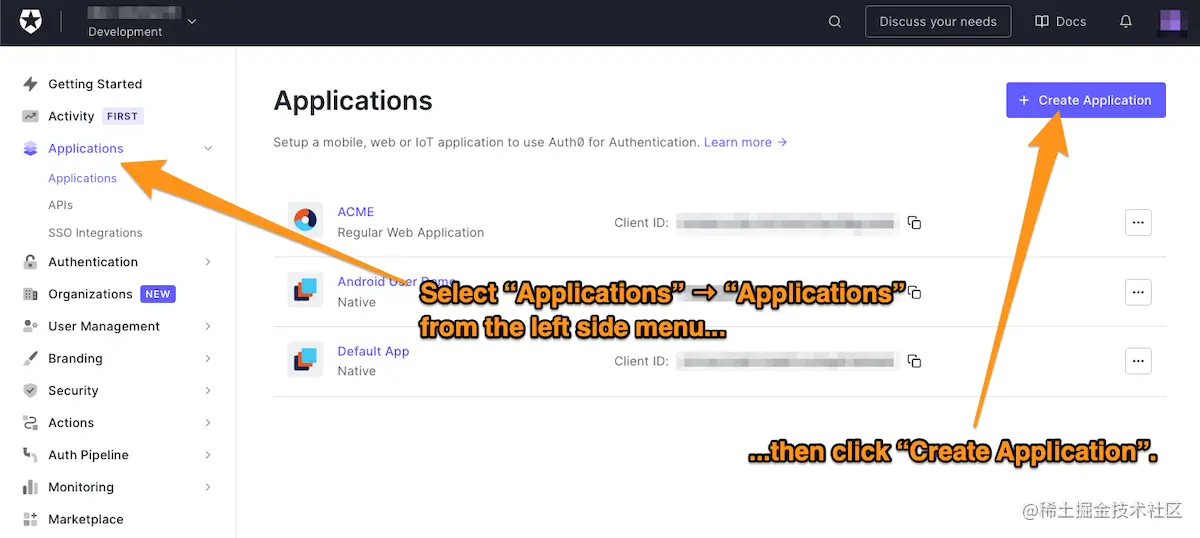Open the user avatar menu
Viewport: 1200px width, 538px height.
click(1172, 21)
